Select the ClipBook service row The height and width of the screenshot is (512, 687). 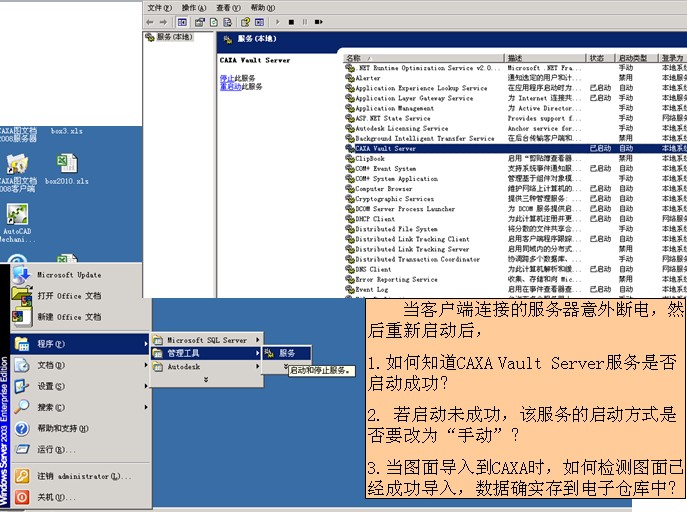tap(516, 159)
